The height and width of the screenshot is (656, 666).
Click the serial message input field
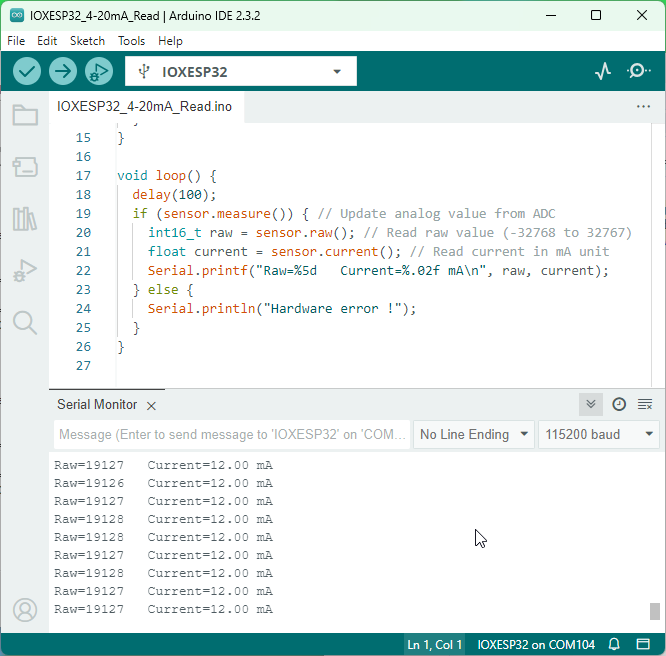(232, 434)
